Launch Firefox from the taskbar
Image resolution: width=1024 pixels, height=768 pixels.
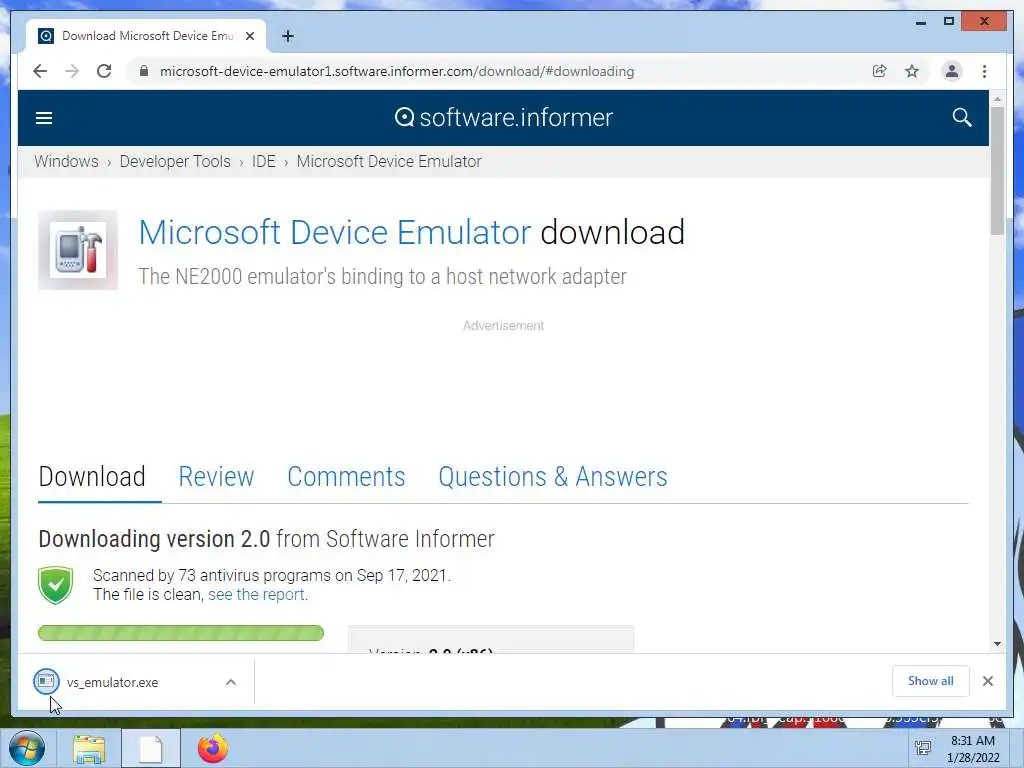click(212, 748)
